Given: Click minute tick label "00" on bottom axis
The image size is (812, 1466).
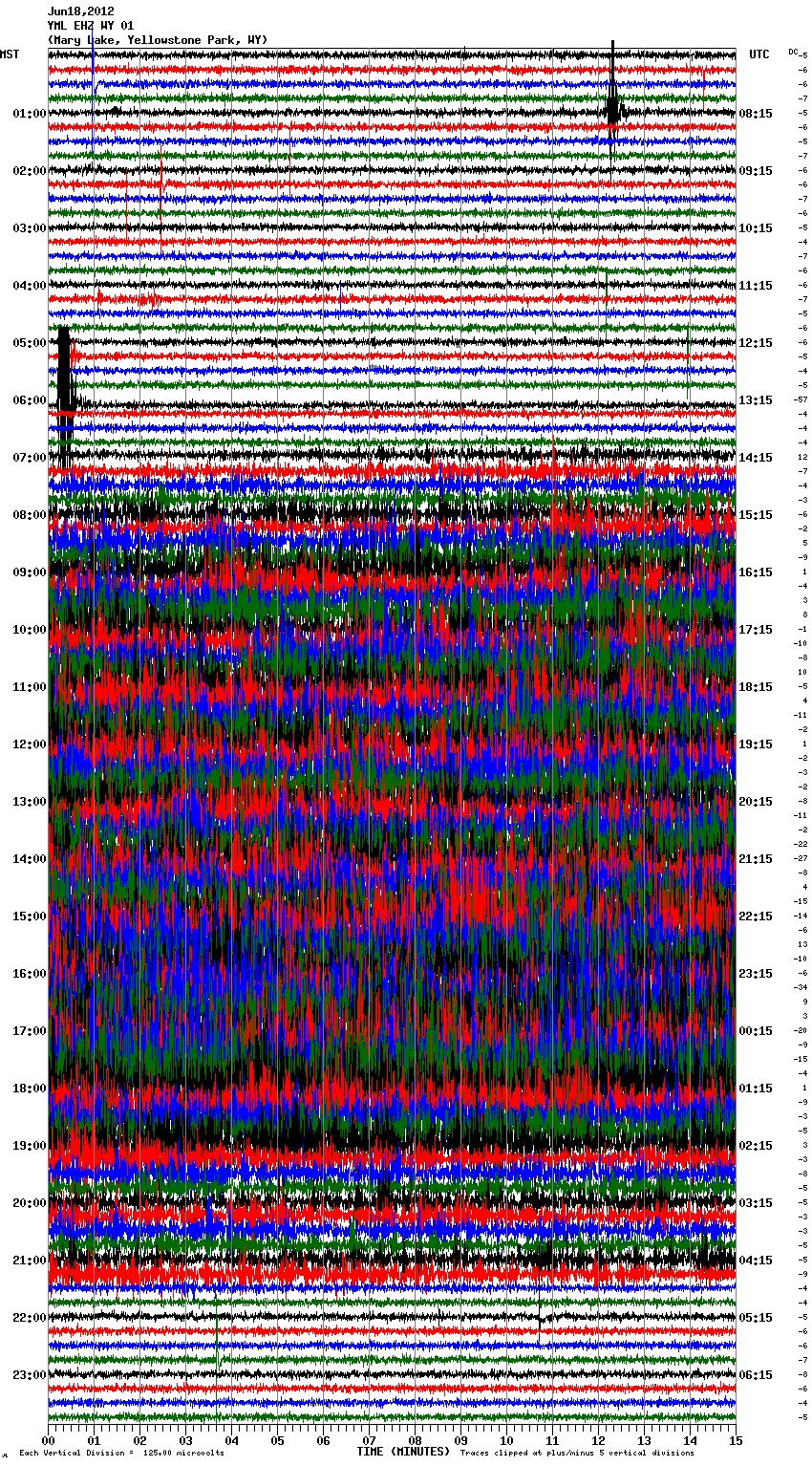Looking at the screenshot, I should [49, 1440].
